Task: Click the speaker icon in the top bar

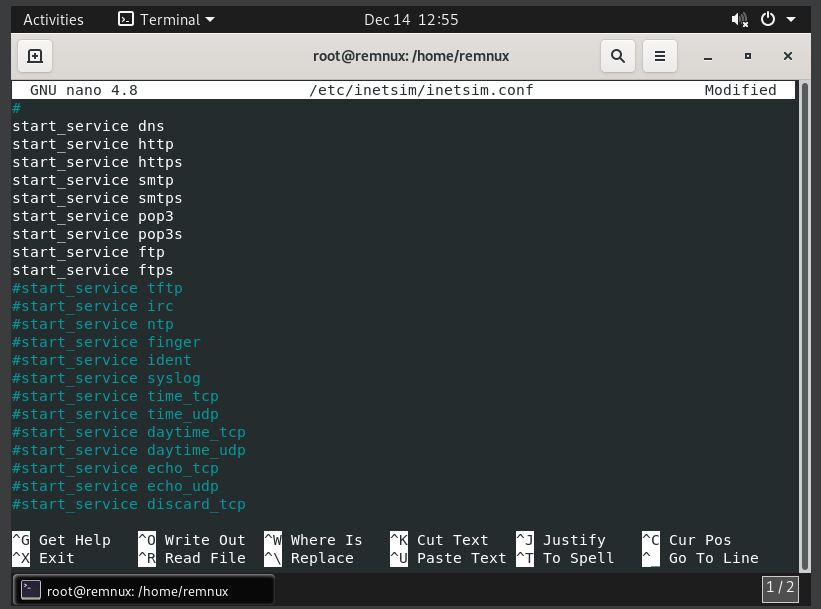Action: (739, 18)
